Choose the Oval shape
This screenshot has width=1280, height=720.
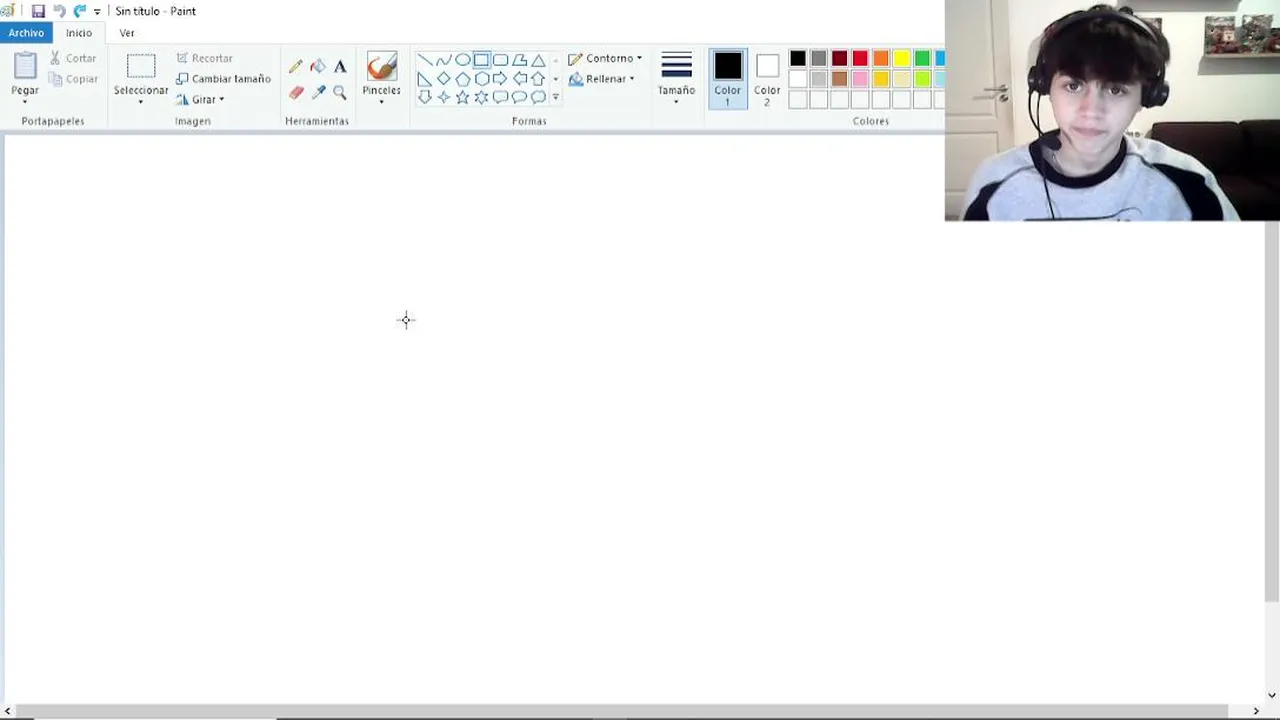[463, 60]
